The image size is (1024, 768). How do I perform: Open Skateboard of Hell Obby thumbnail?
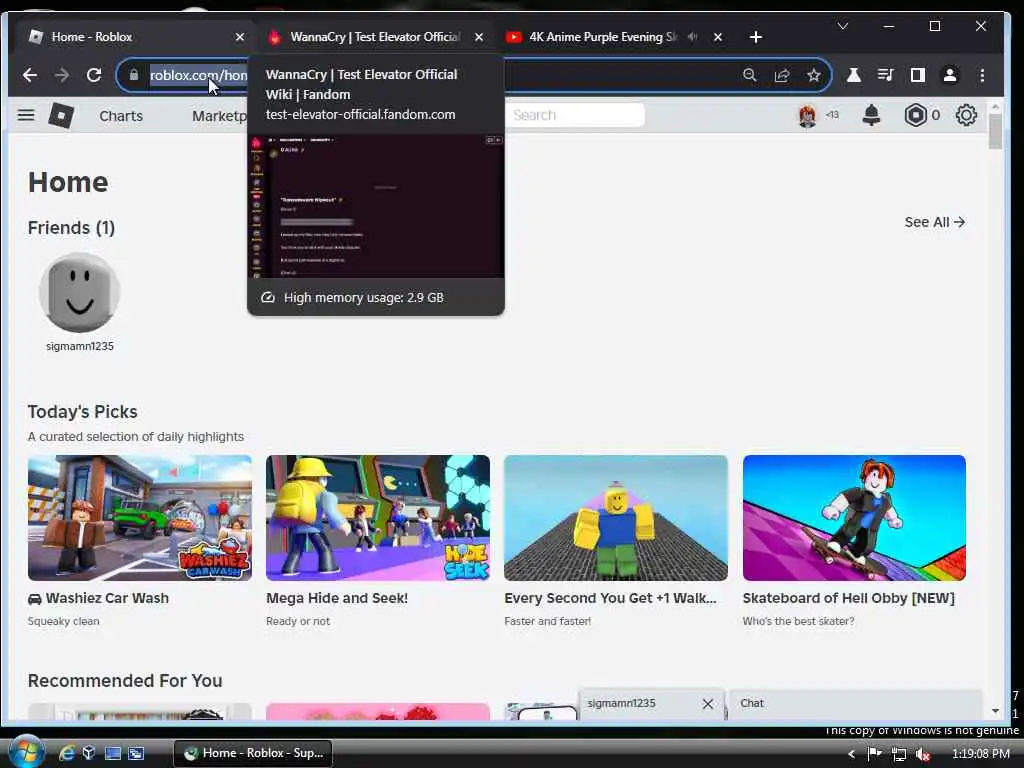[854, 518]
